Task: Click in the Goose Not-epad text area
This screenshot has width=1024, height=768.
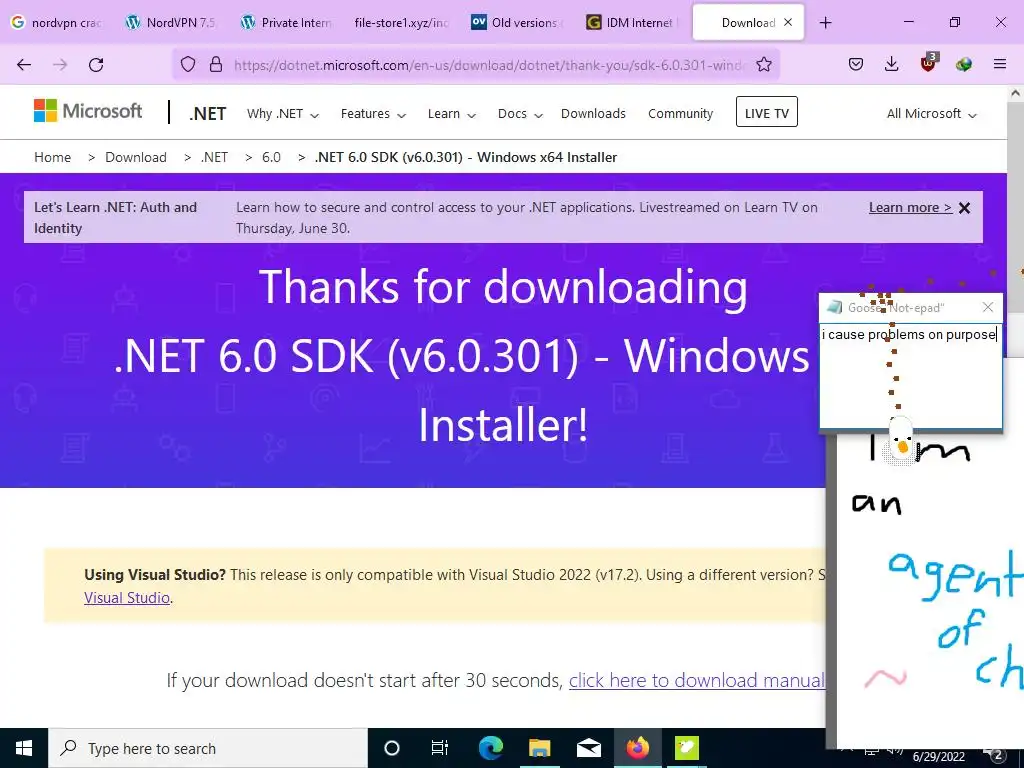Action: tap(910, 376)
